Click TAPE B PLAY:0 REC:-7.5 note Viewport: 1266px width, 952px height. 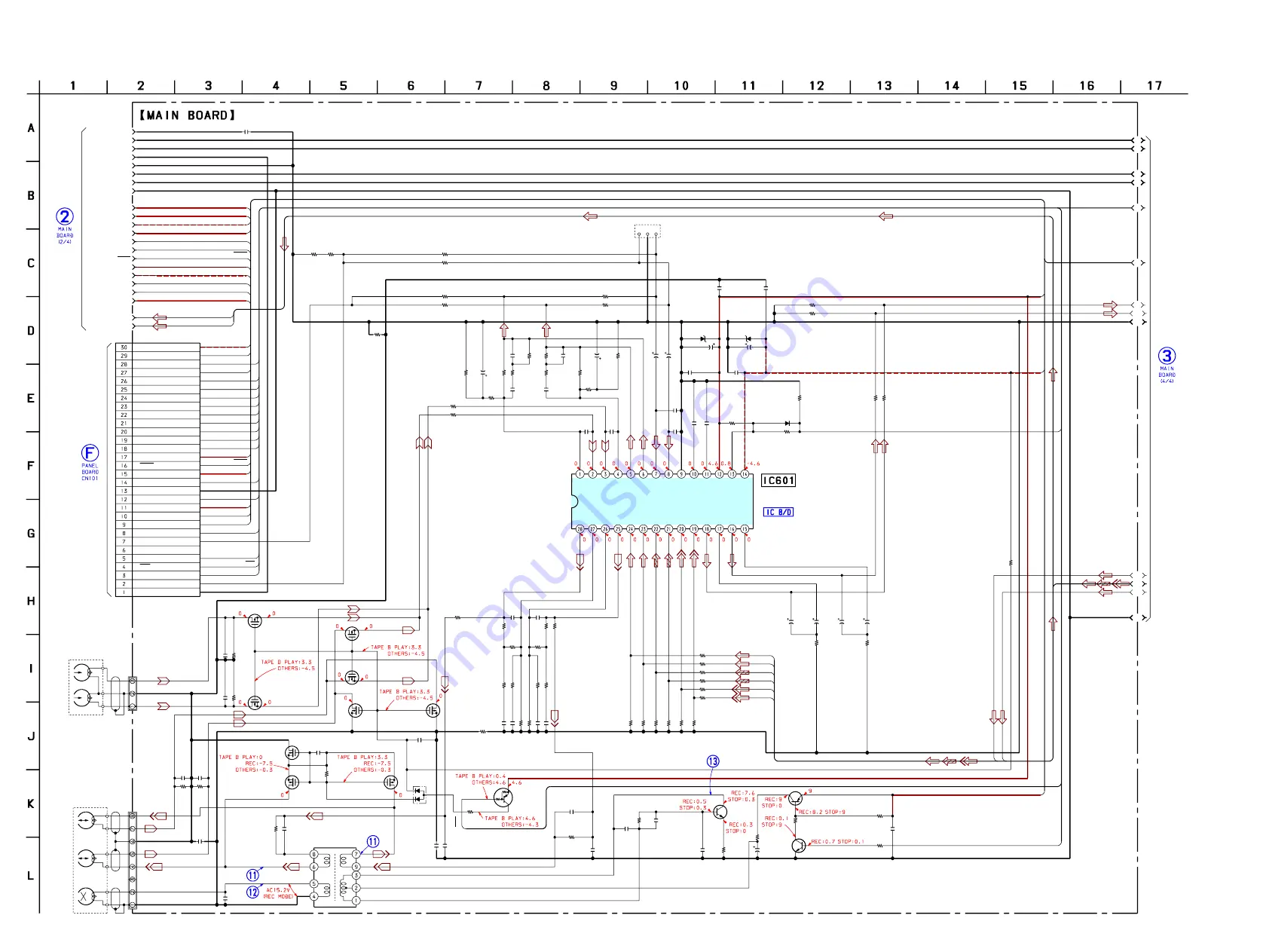246,764
